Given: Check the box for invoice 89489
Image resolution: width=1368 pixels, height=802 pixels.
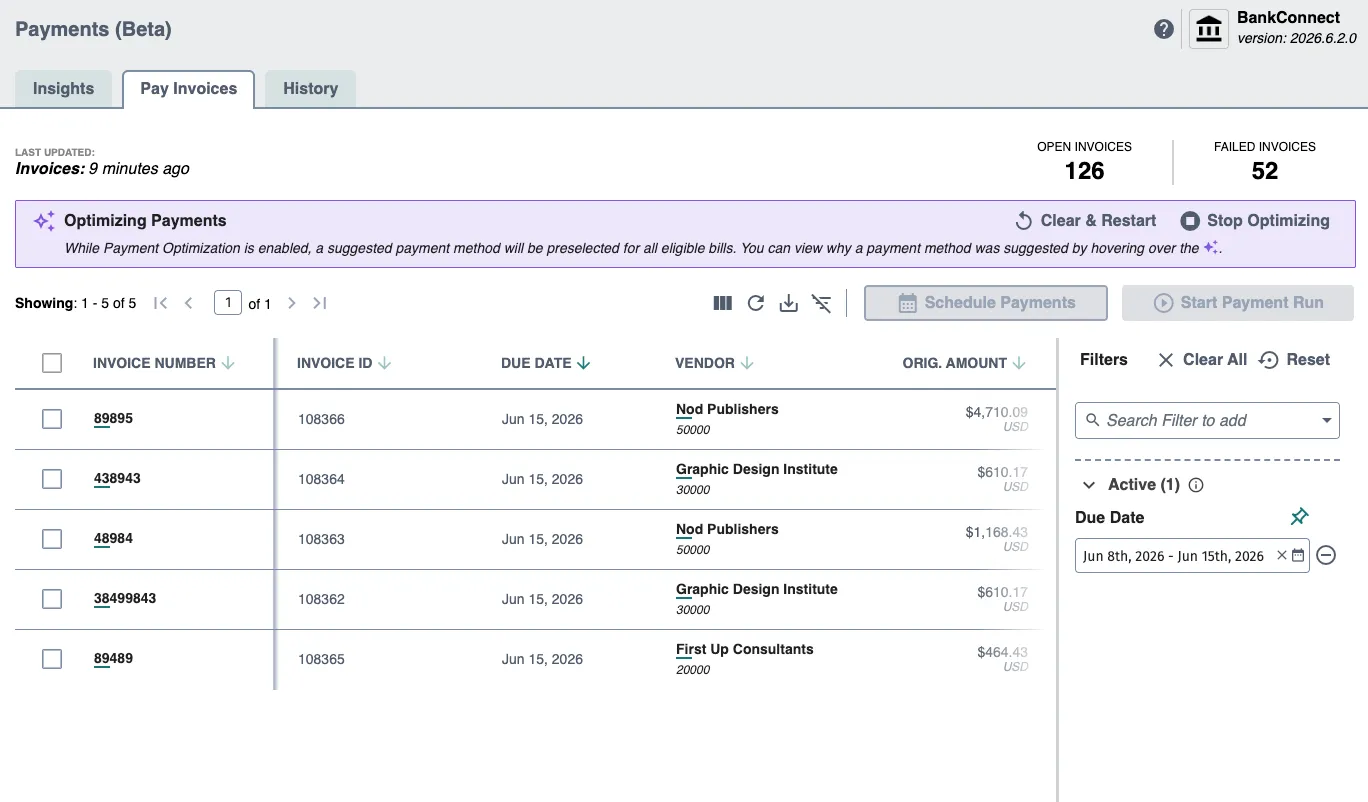Looking at the screenshot, I should click(x=52, y=659).
